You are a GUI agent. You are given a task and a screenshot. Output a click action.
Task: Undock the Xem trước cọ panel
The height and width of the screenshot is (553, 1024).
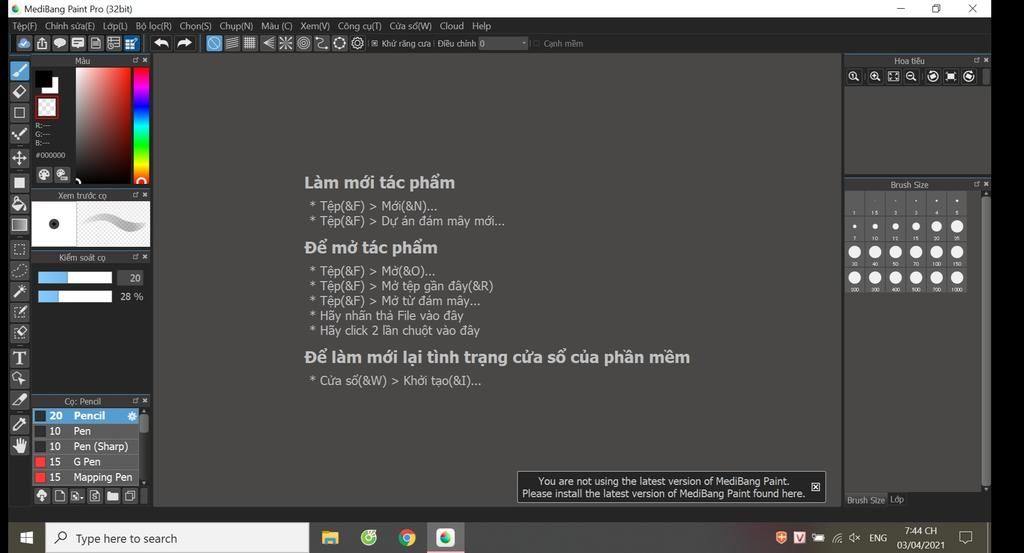(136, 195)
